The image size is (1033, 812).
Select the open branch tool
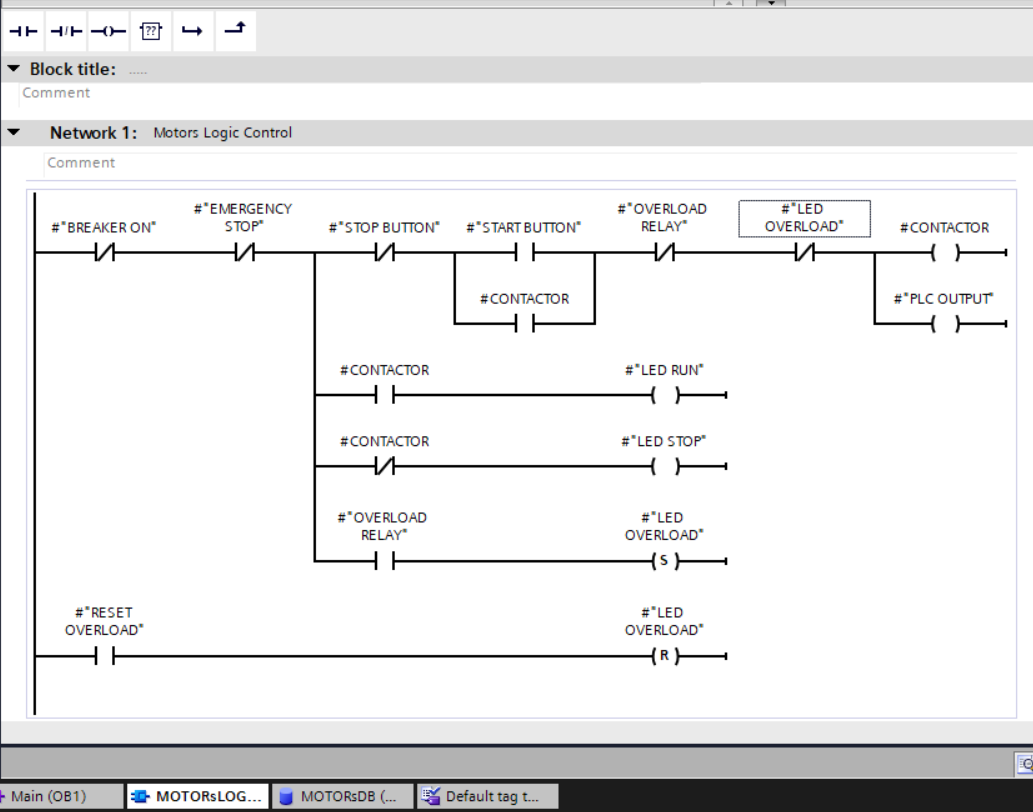191,30
